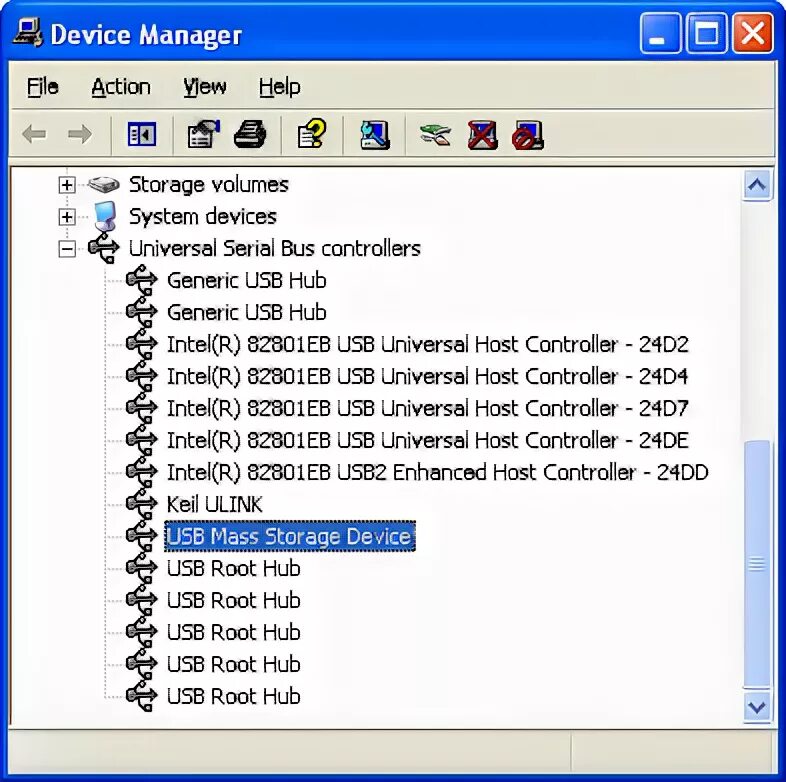Select Intel 82801EB Universal Host Controller 24D4
786x782 pixels.
pos(428,376)
